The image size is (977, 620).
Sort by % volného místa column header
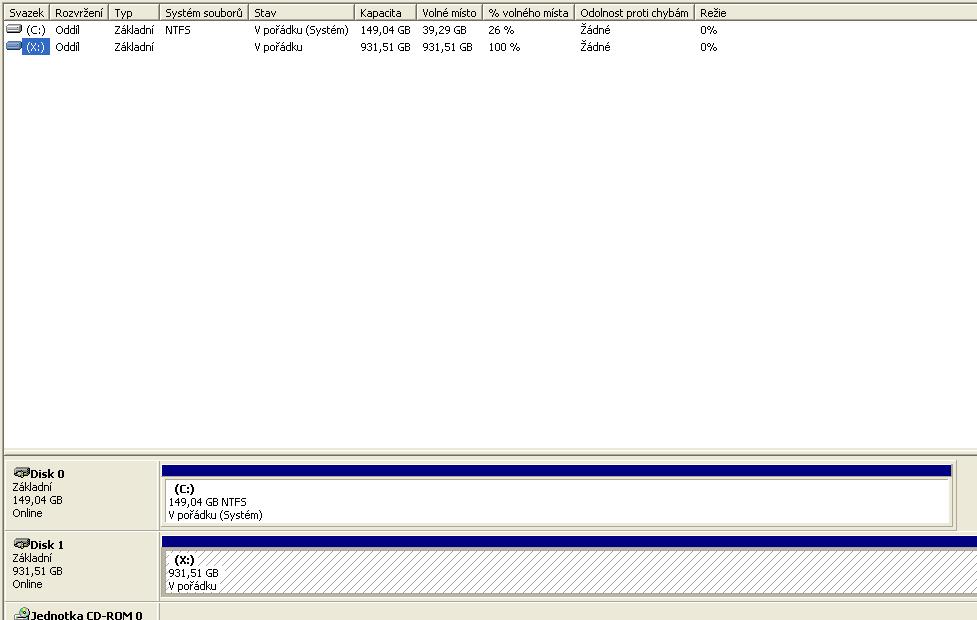528,12
